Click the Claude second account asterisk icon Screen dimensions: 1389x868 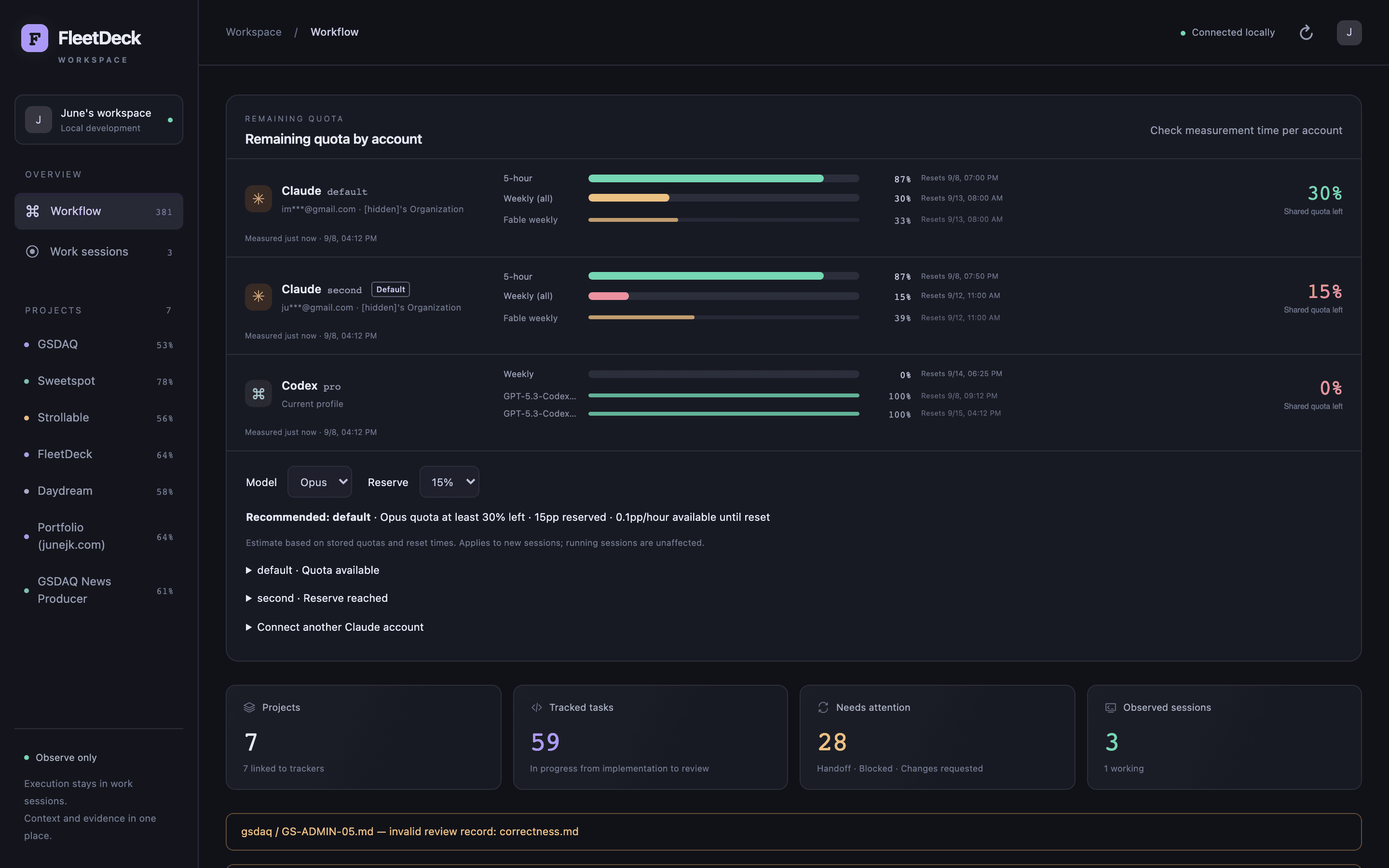(259, 296)
